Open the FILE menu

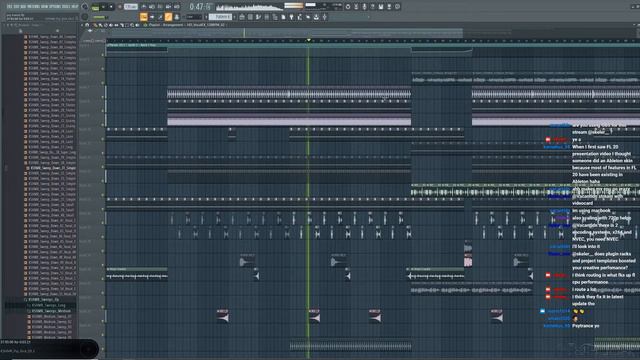pos(10,7)
